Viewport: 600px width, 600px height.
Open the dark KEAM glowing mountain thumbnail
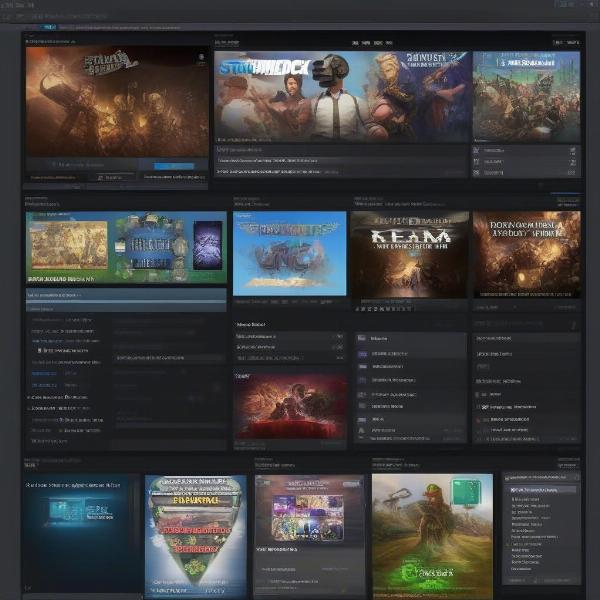[x=409, y=254]
